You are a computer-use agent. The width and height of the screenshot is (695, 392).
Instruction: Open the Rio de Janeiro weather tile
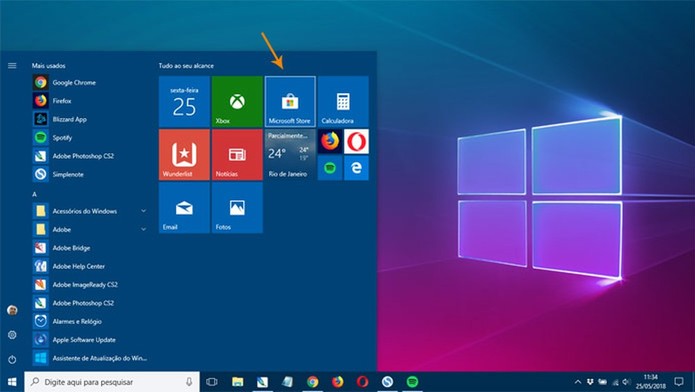[x=290, y=155]
